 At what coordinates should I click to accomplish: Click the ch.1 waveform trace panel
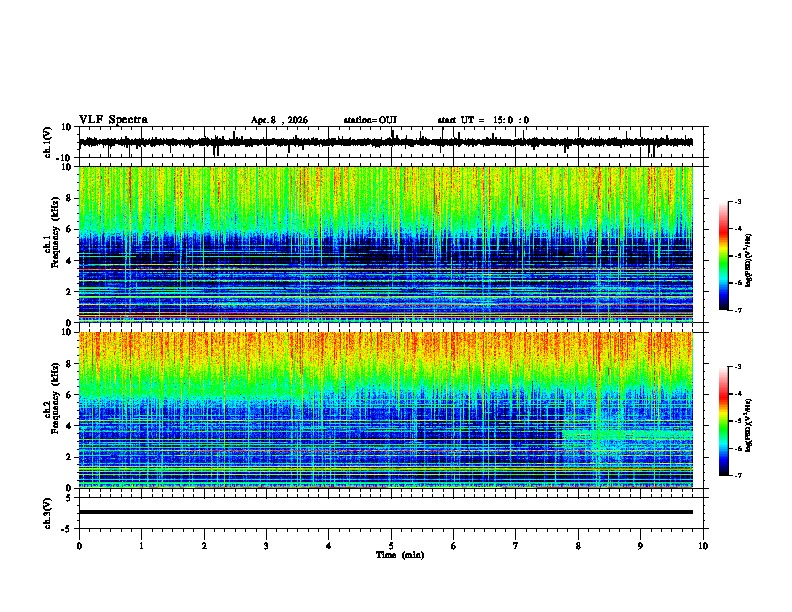point(391,142)
